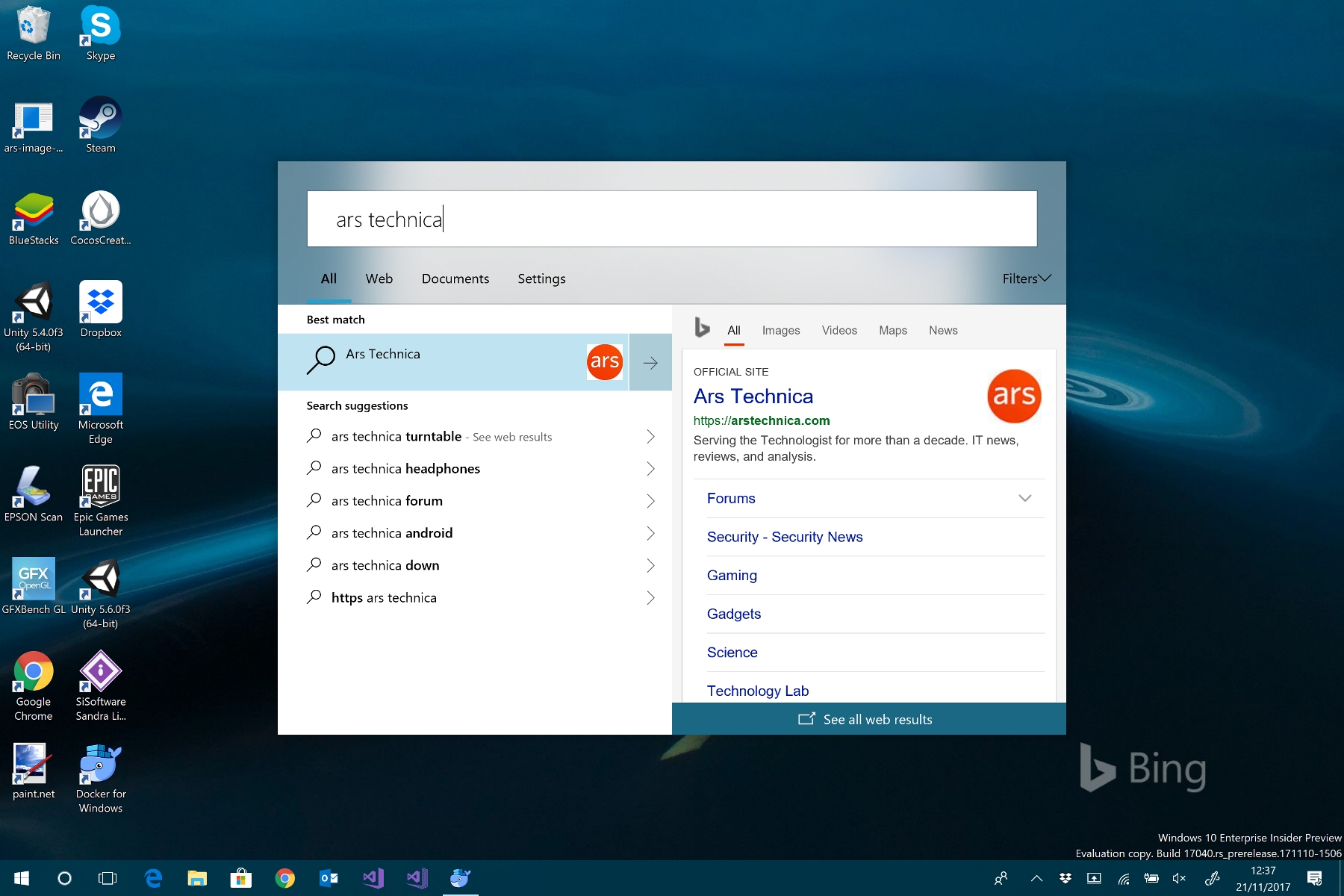Click the Dropbox system tray icon
Viewport: 1344px width, 896px height.
[x=1065, y=878]
